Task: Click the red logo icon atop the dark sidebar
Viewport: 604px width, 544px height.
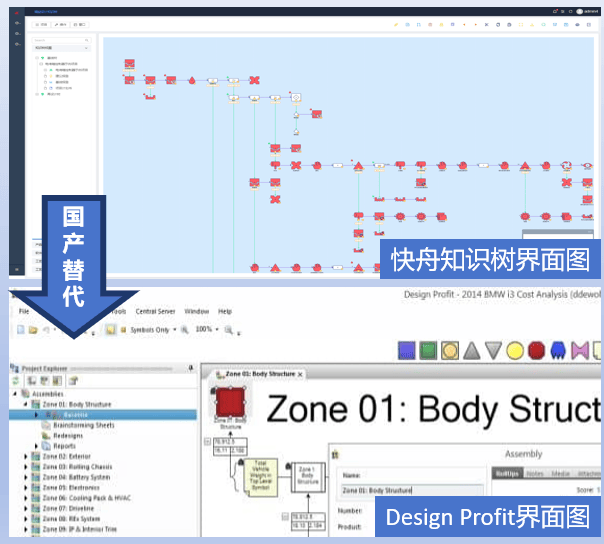Action: 17,13
